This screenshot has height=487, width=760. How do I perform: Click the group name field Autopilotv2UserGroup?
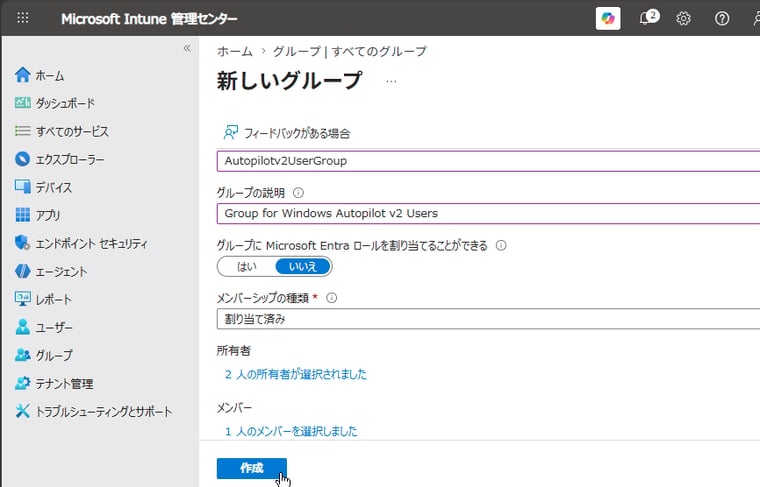pos(488,161)
